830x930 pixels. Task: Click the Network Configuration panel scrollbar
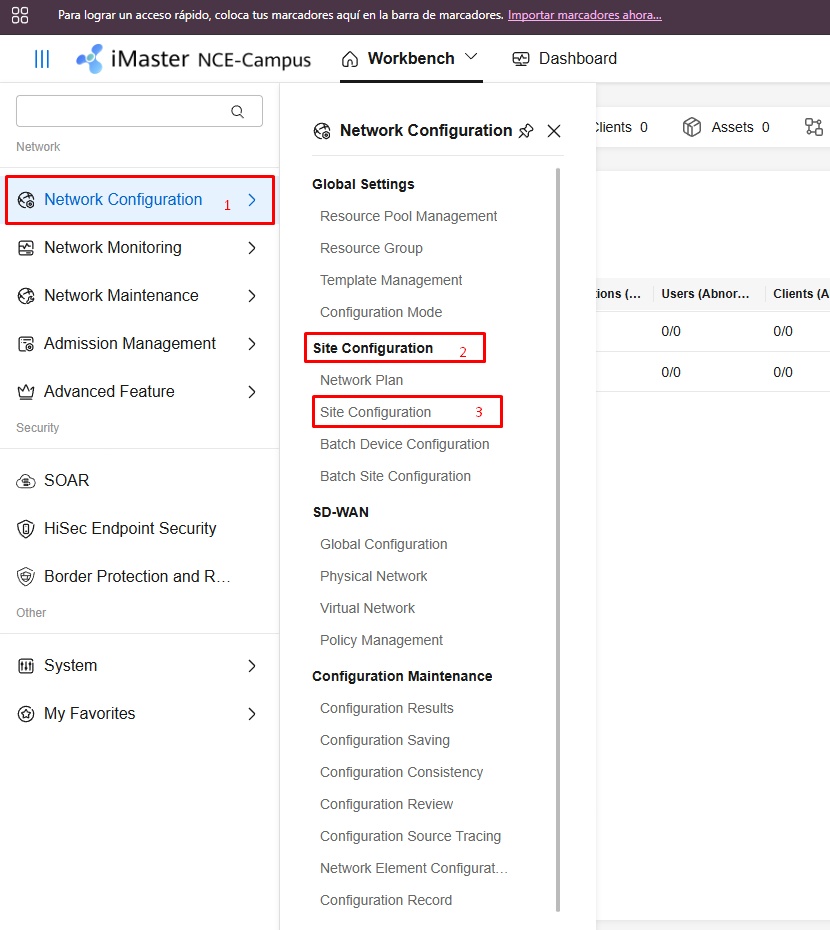coord(558,540)
